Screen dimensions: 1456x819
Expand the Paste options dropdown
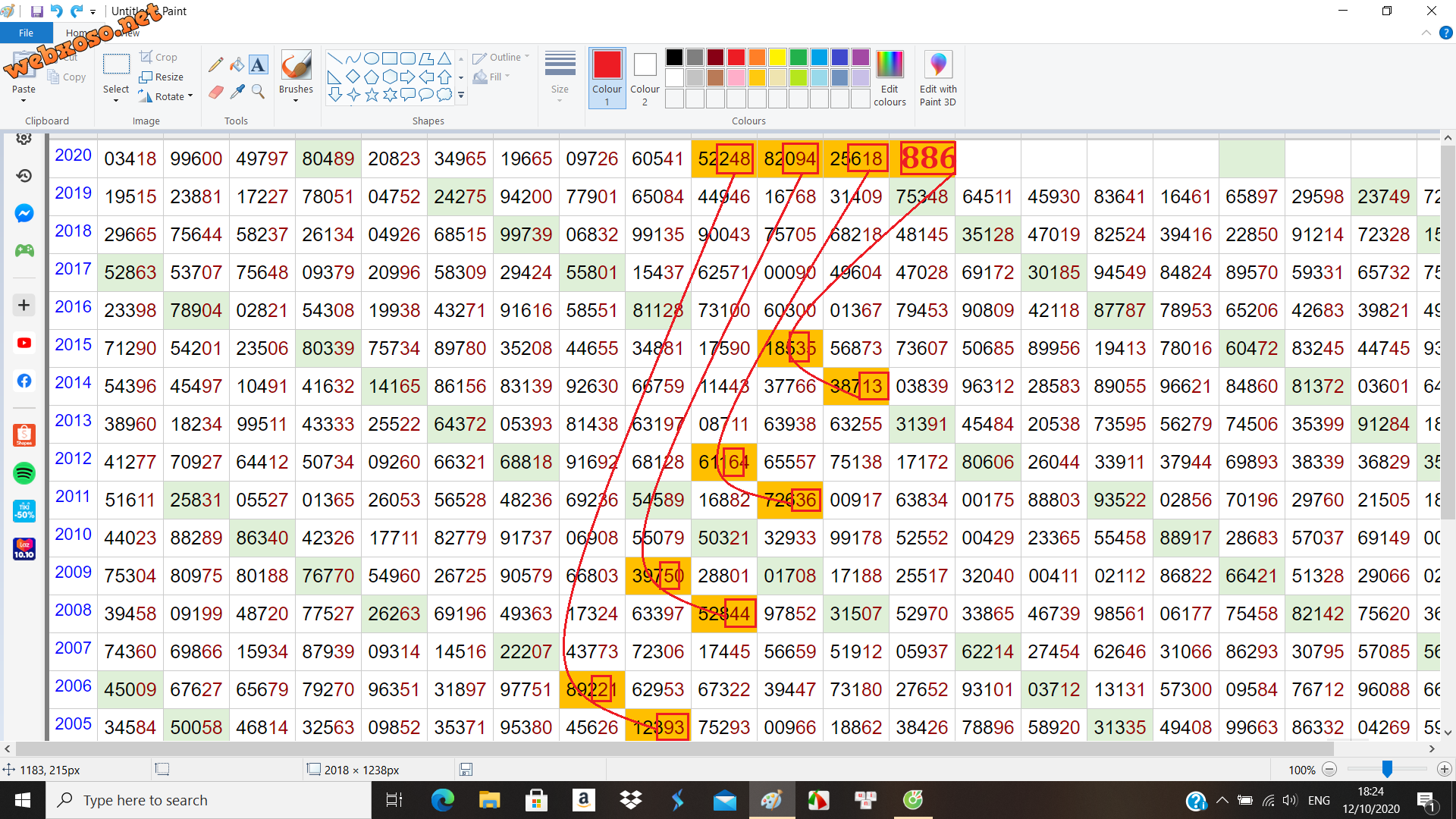(x=24, y=100)
